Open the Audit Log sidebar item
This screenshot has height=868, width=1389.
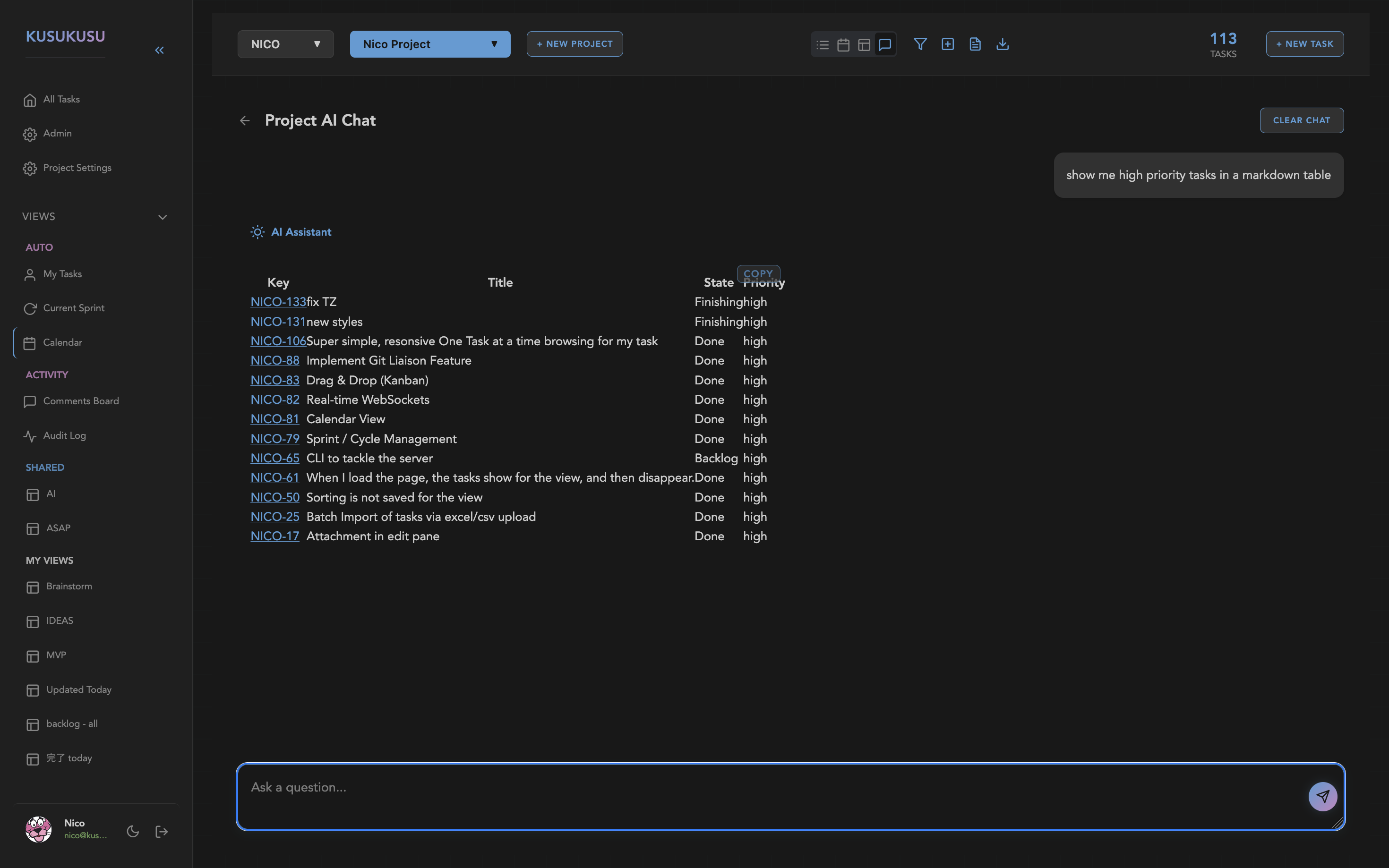(64, 436)
